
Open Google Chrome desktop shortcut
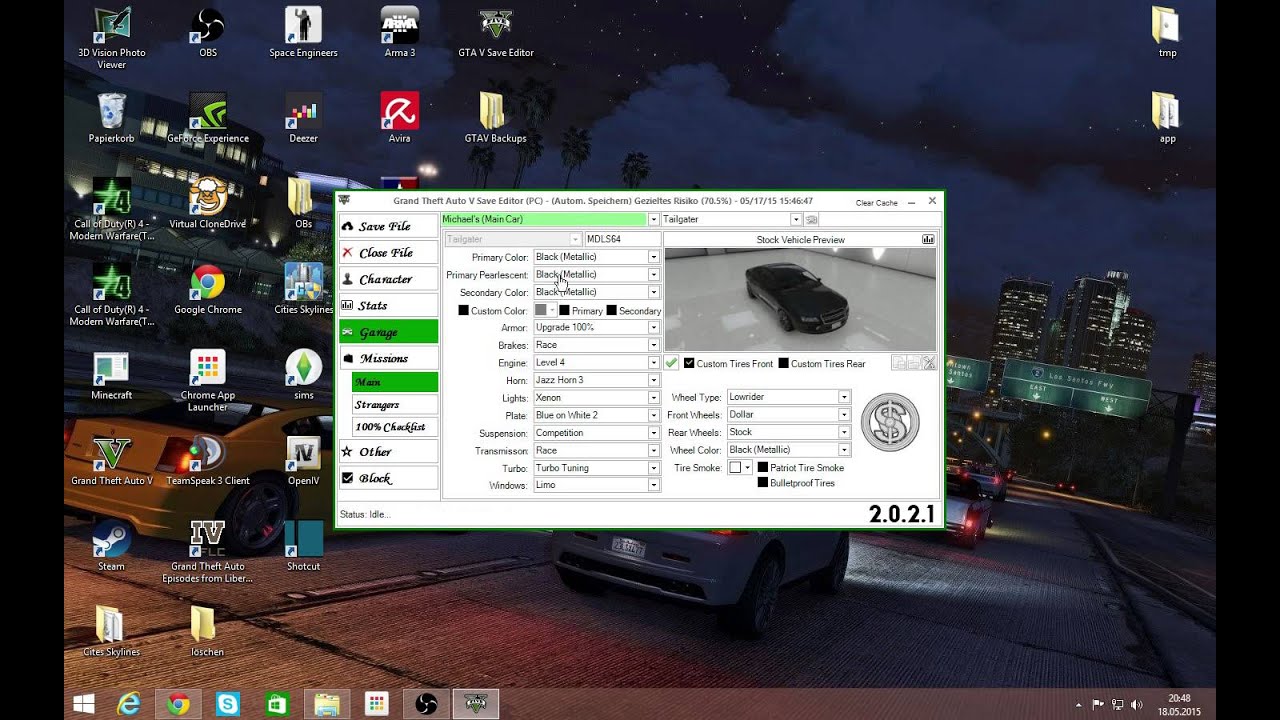coord(207,290)
